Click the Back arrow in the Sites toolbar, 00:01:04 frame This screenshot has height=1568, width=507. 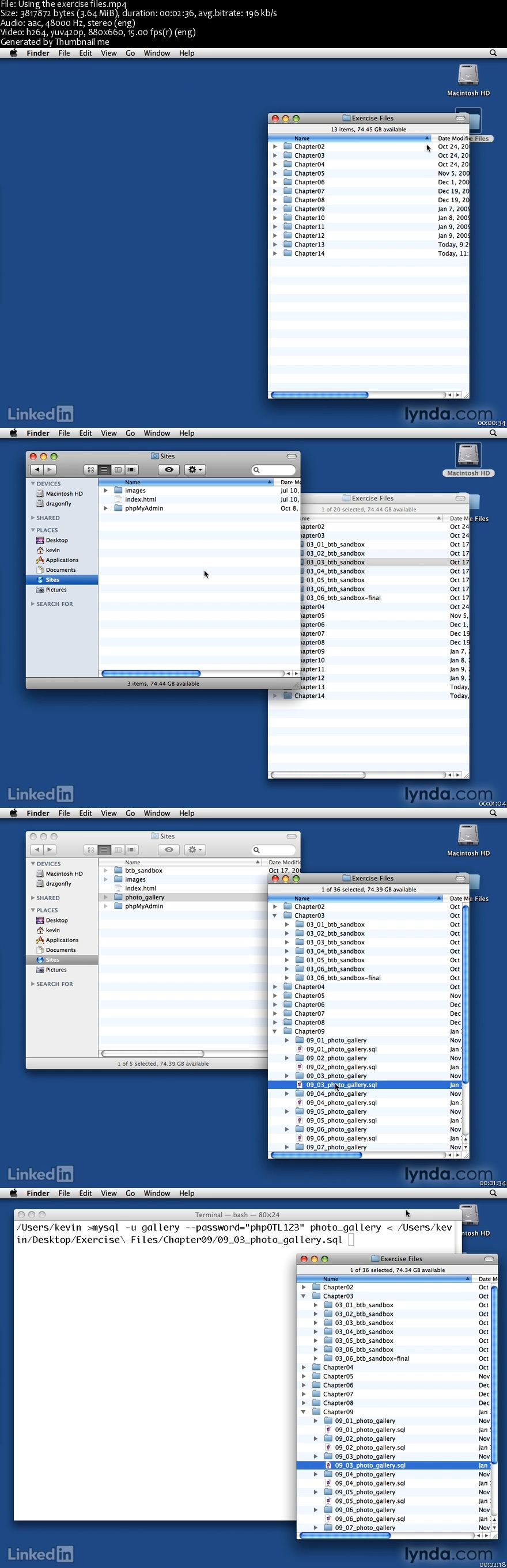pyautogui.click(x=37, y=469)
